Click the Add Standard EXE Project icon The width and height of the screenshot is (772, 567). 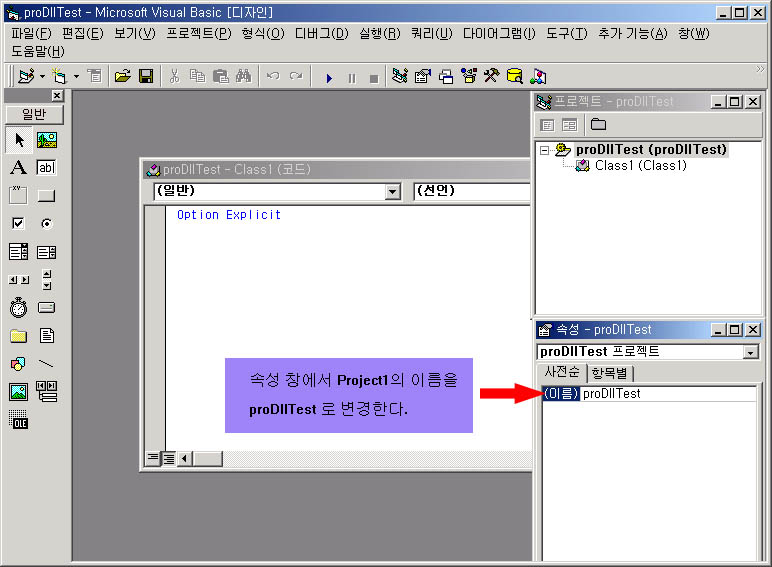coord(26,76)
